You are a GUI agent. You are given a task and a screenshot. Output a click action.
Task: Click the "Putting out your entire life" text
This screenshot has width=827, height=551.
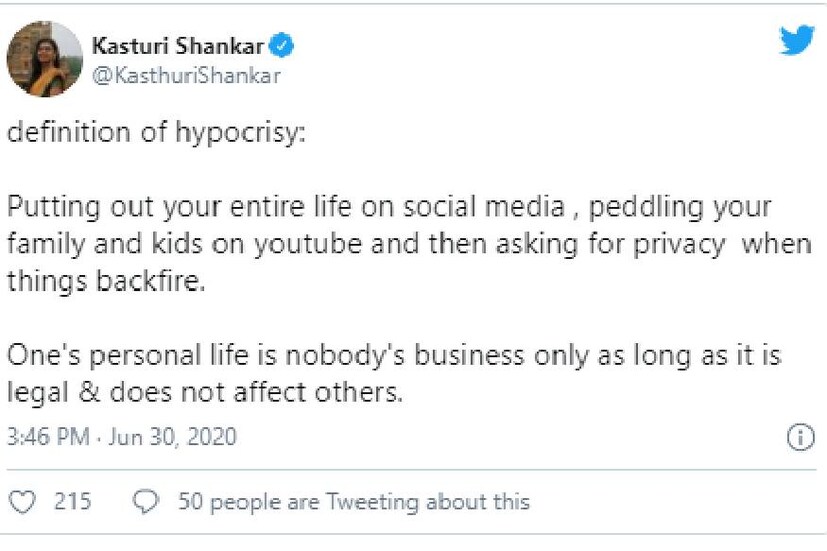click(150, 208)
